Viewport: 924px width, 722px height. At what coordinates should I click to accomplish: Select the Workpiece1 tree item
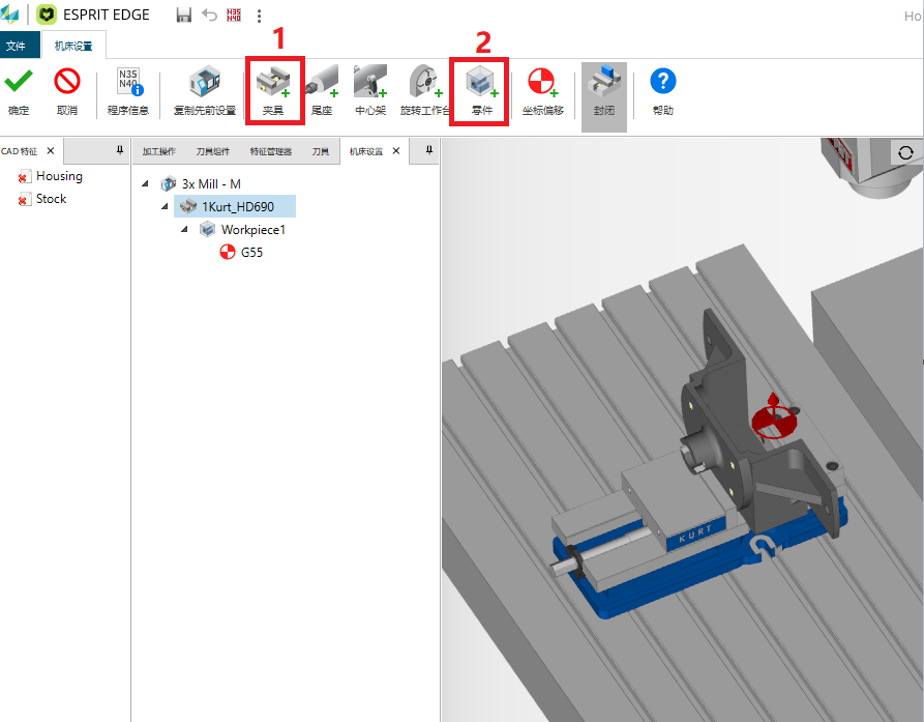[253, 230]
